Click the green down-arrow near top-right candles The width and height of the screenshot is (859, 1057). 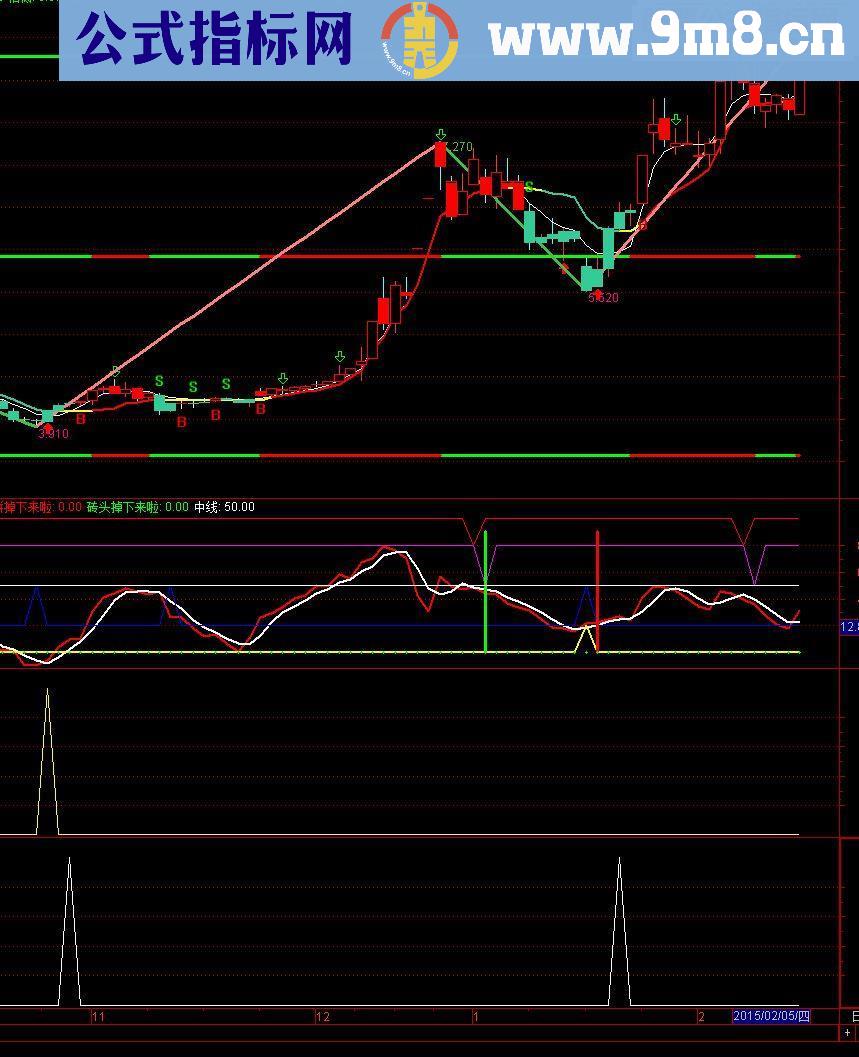point(677,120)
